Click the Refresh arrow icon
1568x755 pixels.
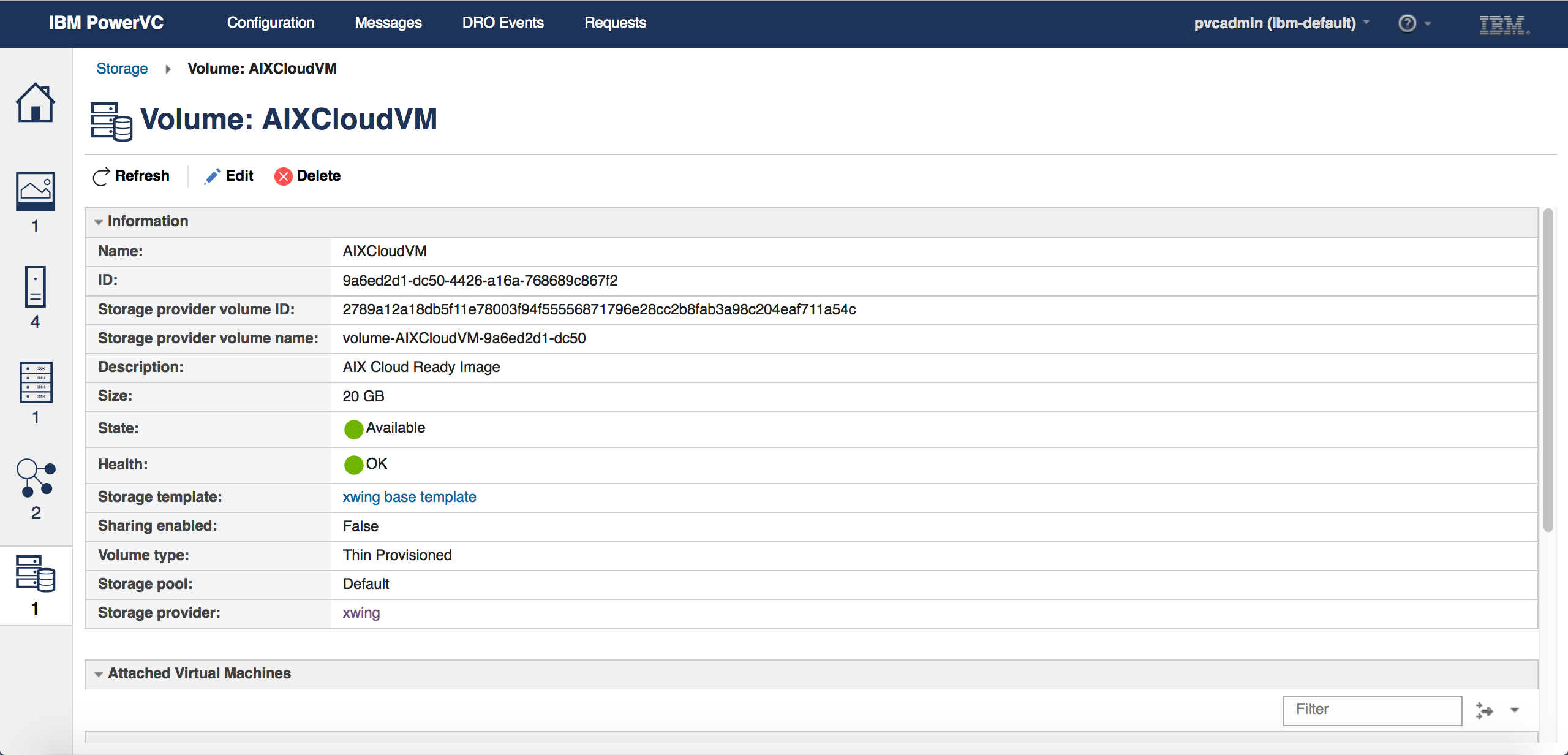(x=101, y=176)
